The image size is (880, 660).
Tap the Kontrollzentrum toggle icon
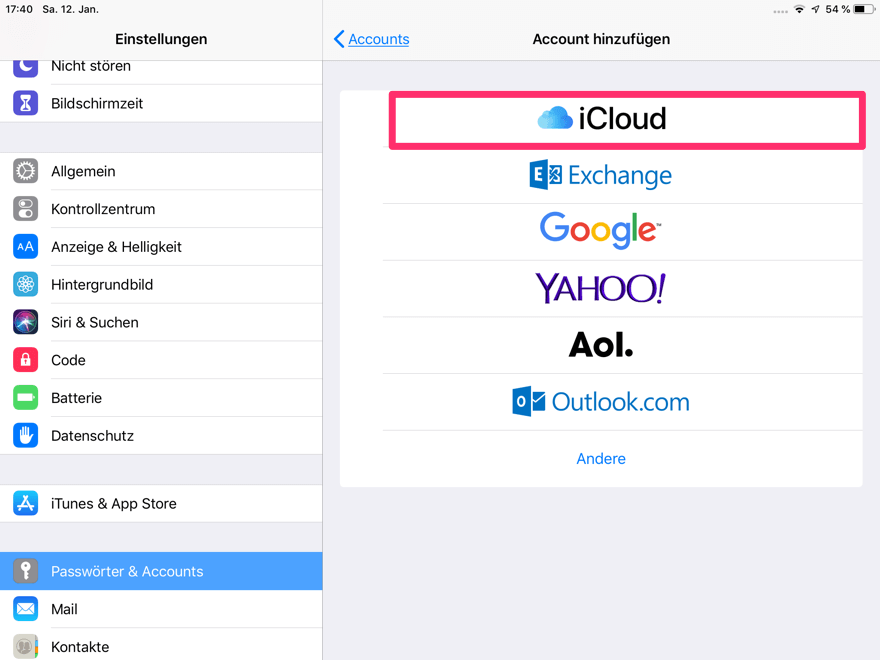click(26, 209)
